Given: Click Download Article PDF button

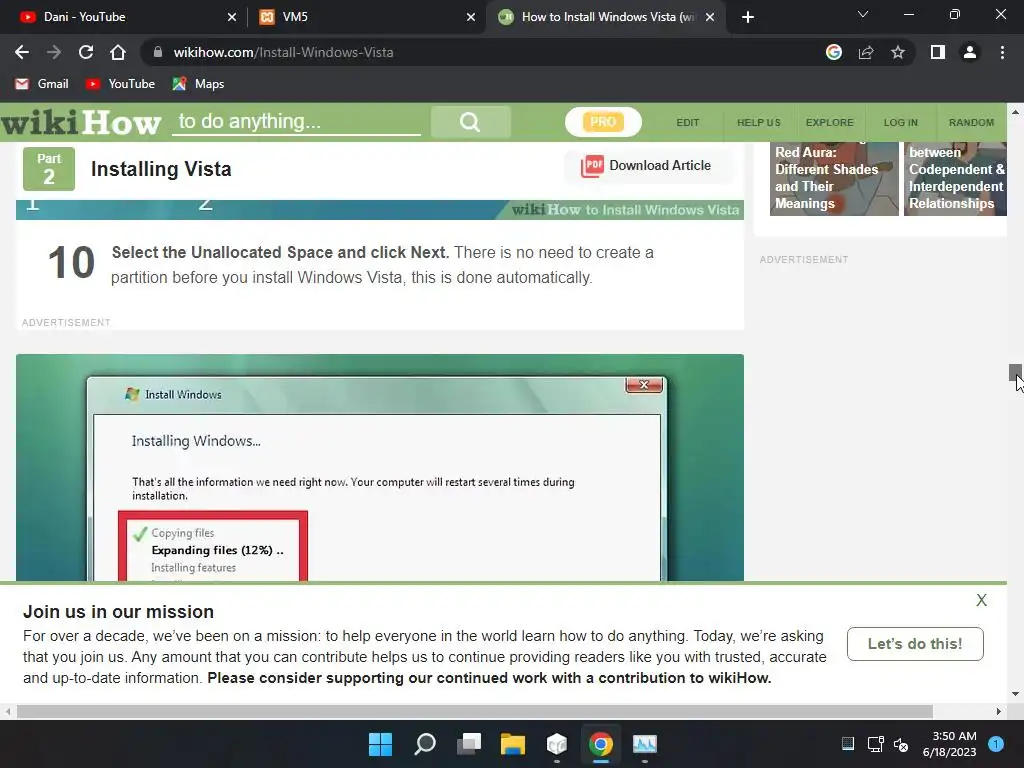Looking at the screenshot, I should (647, 166).
